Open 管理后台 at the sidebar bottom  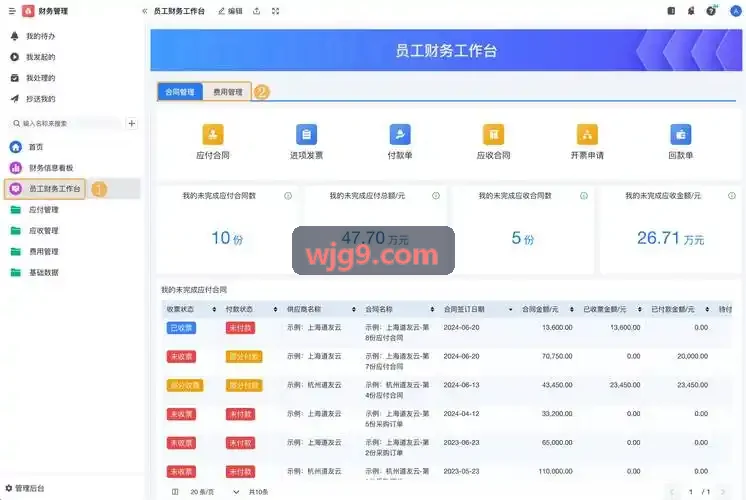pyautogui.click(x=25, y=488)
